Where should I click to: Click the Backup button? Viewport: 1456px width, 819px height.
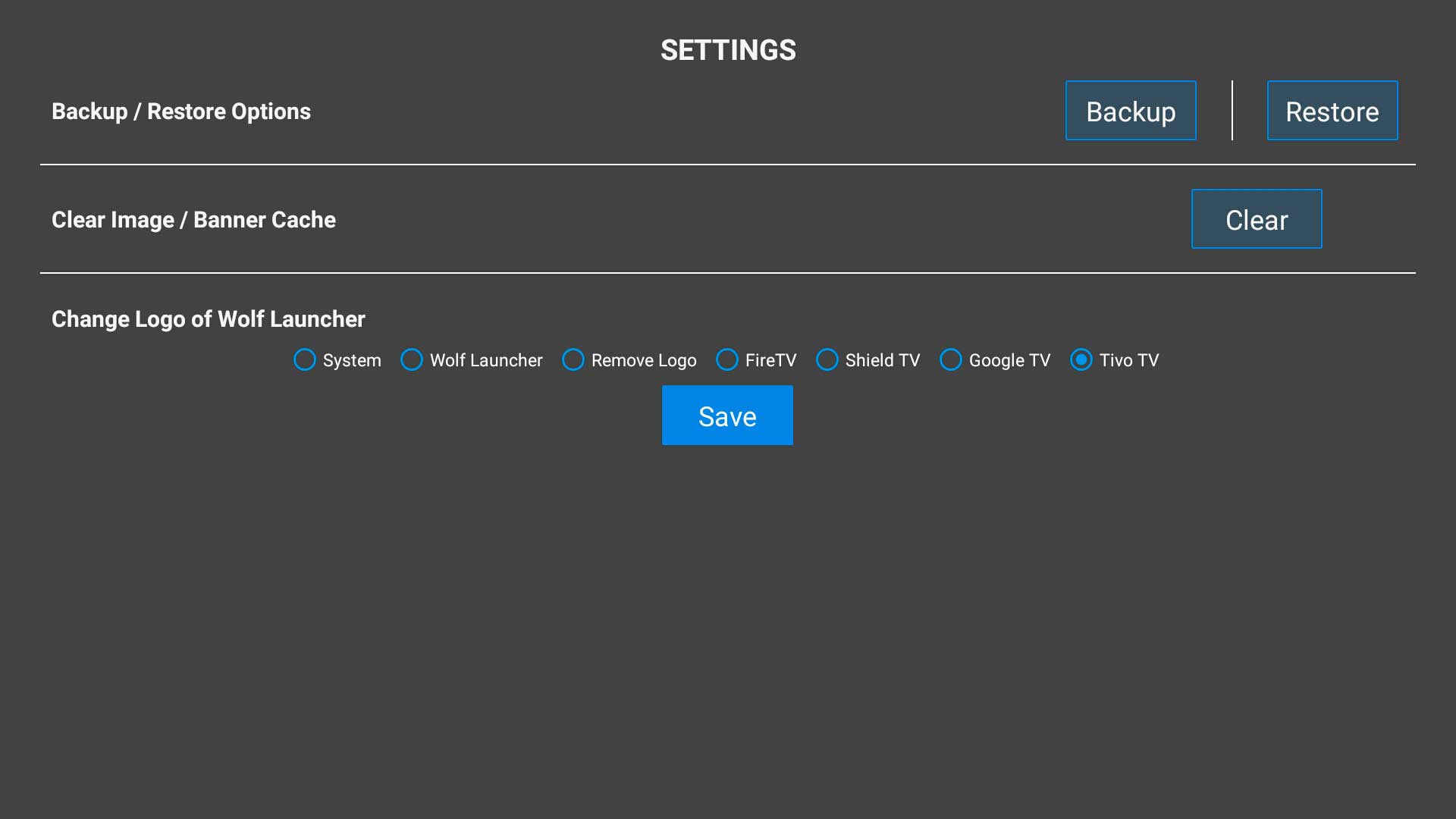pos(1131,111)
